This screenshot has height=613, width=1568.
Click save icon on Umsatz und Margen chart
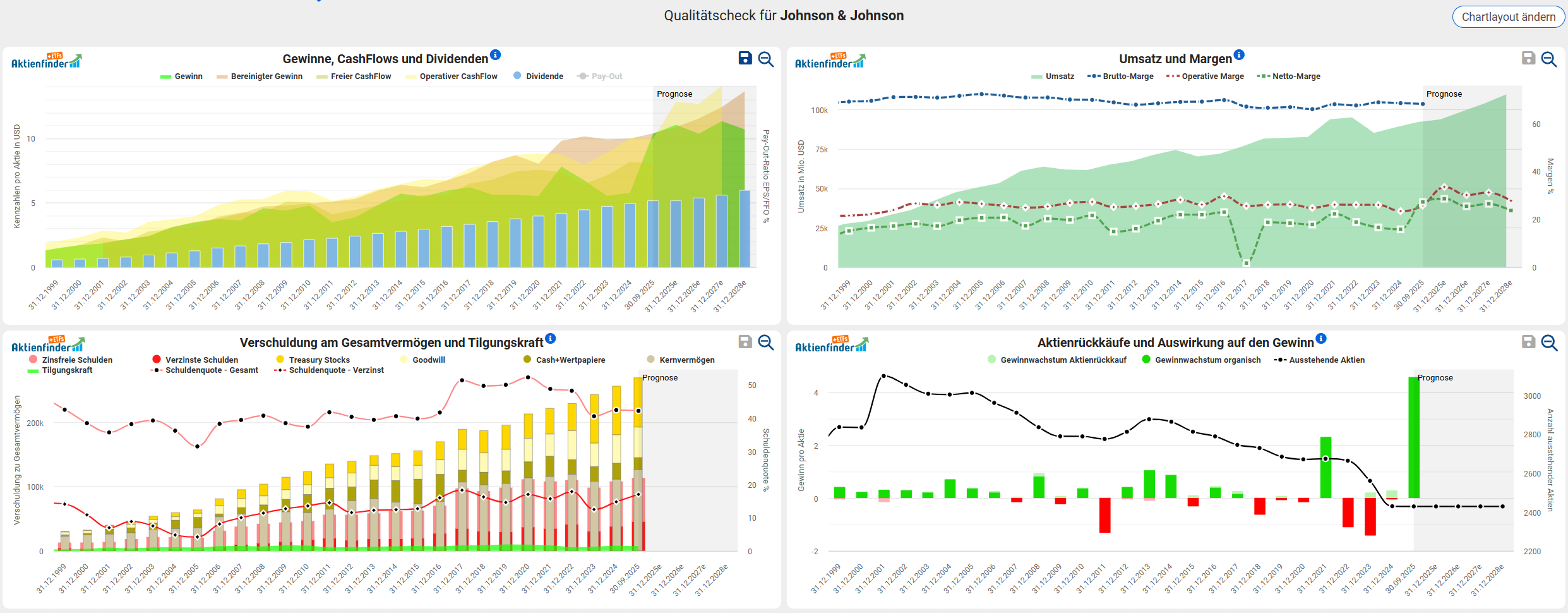pos(1528,59)
